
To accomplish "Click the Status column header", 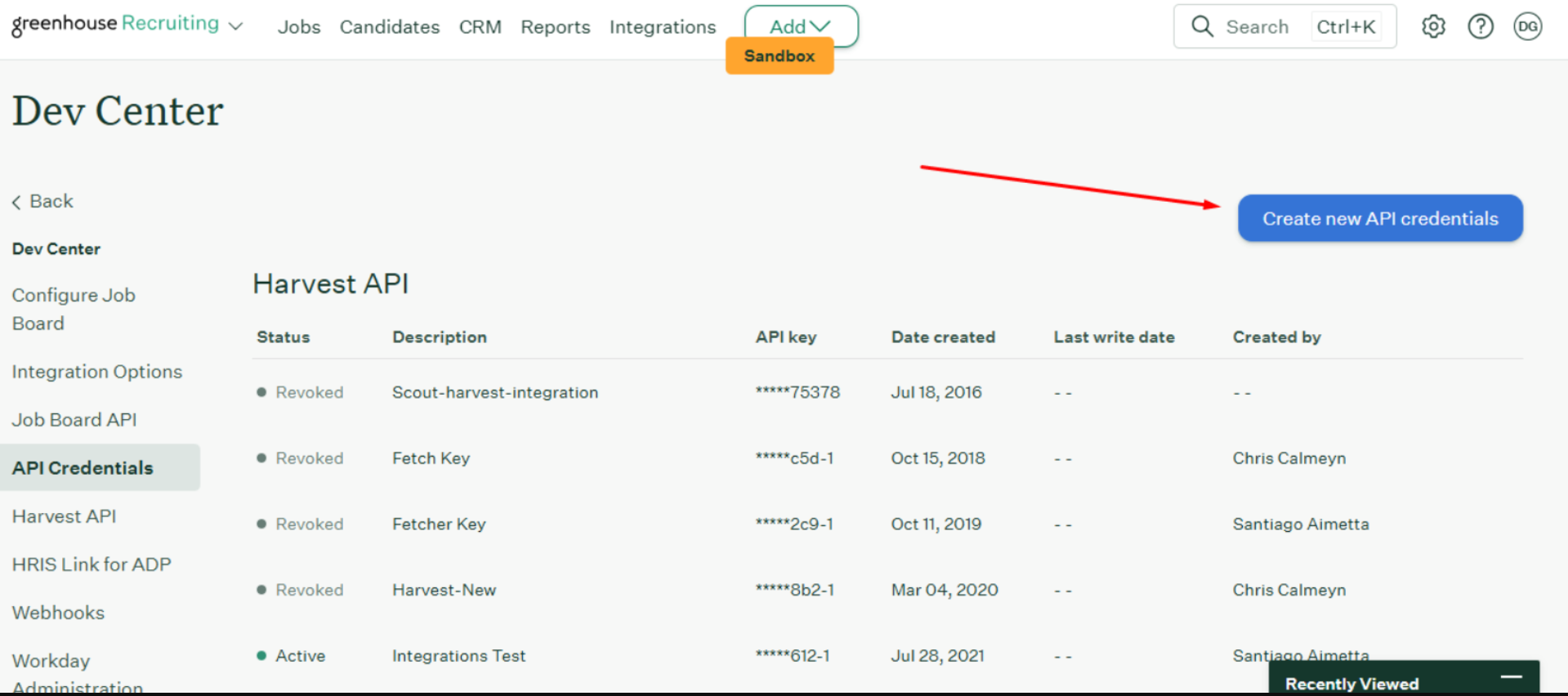I will 284,337.
